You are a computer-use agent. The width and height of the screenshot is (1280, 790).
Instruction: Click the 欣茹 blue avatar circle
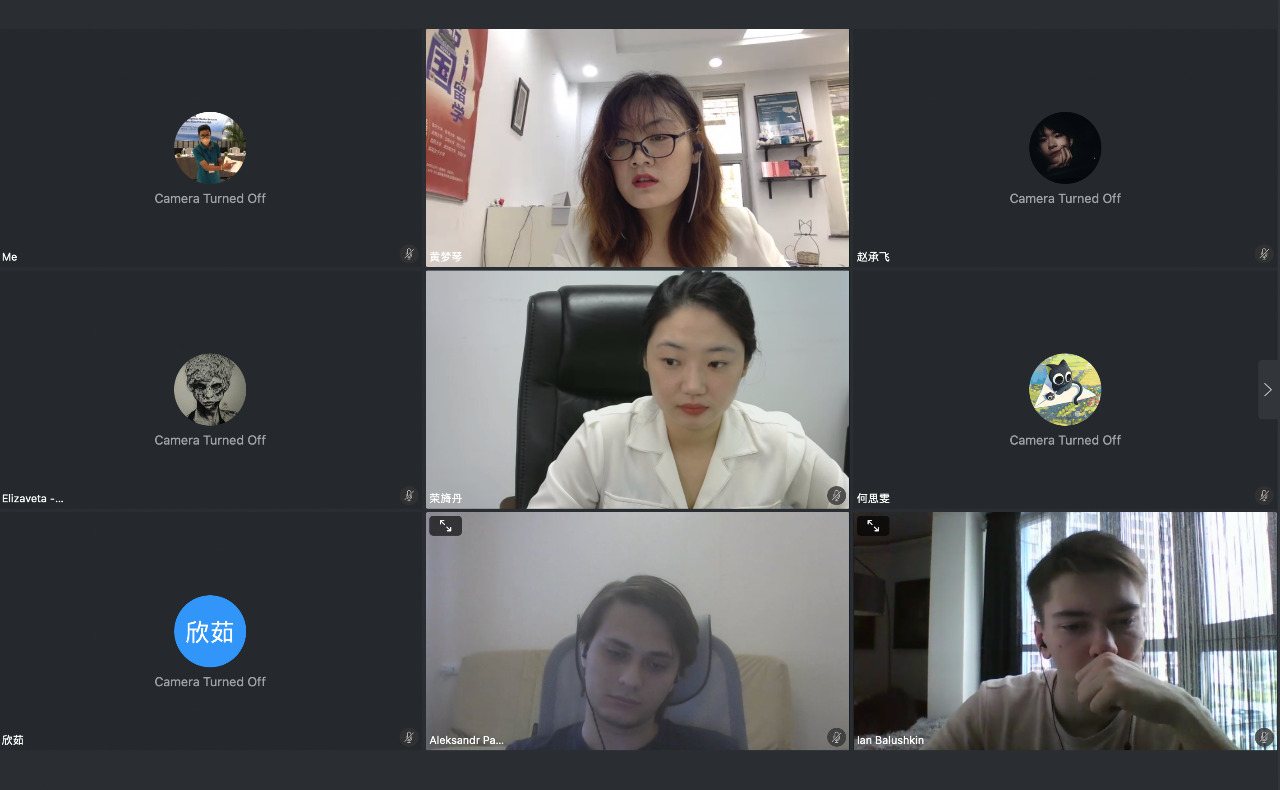[210, 631]
